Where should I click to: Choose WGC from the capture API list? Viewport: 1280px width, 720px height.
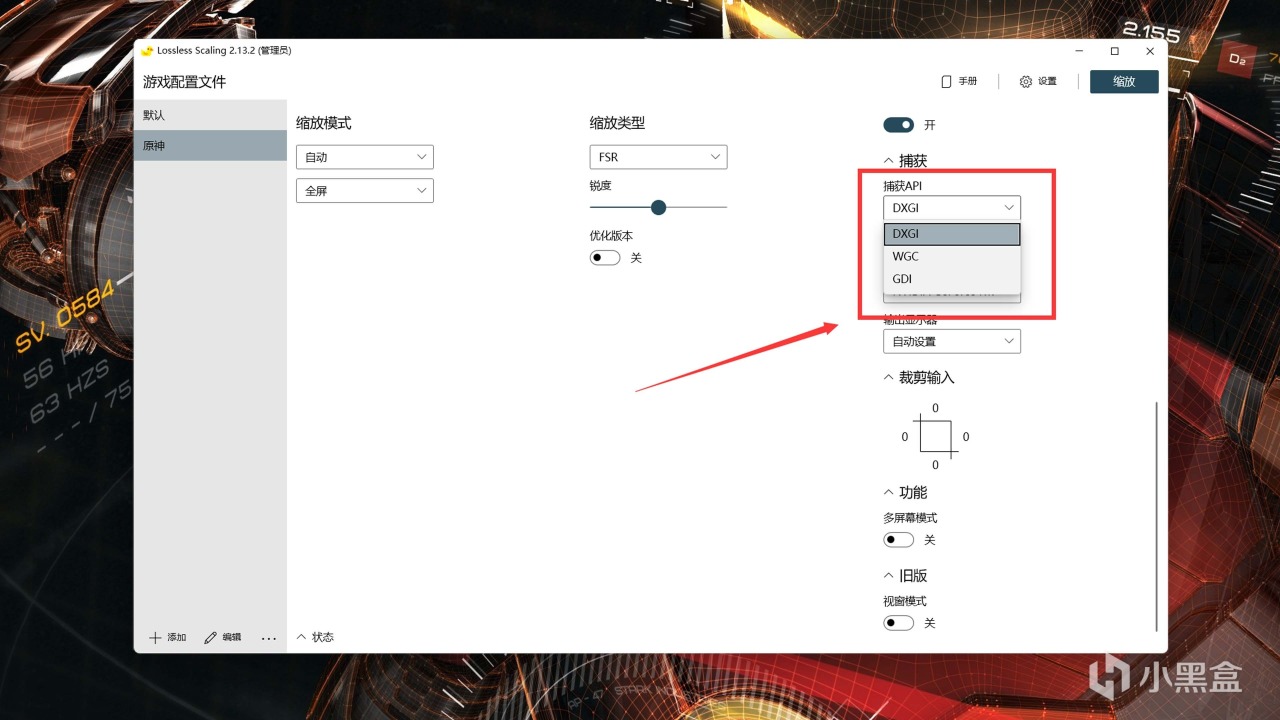coord(952,256)
